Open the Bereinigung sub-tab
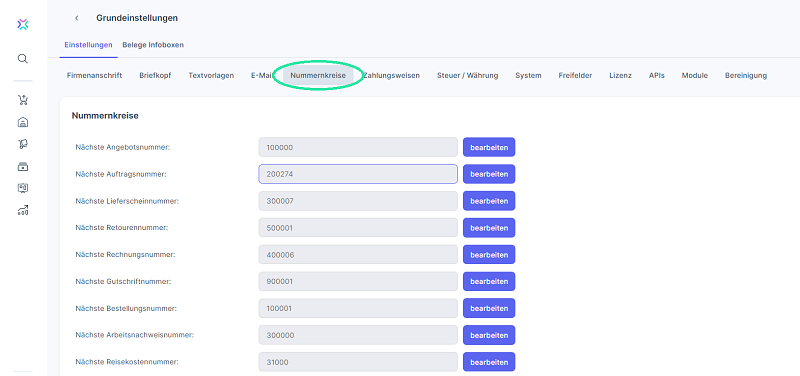800x376 pixels. click(745, 76)
